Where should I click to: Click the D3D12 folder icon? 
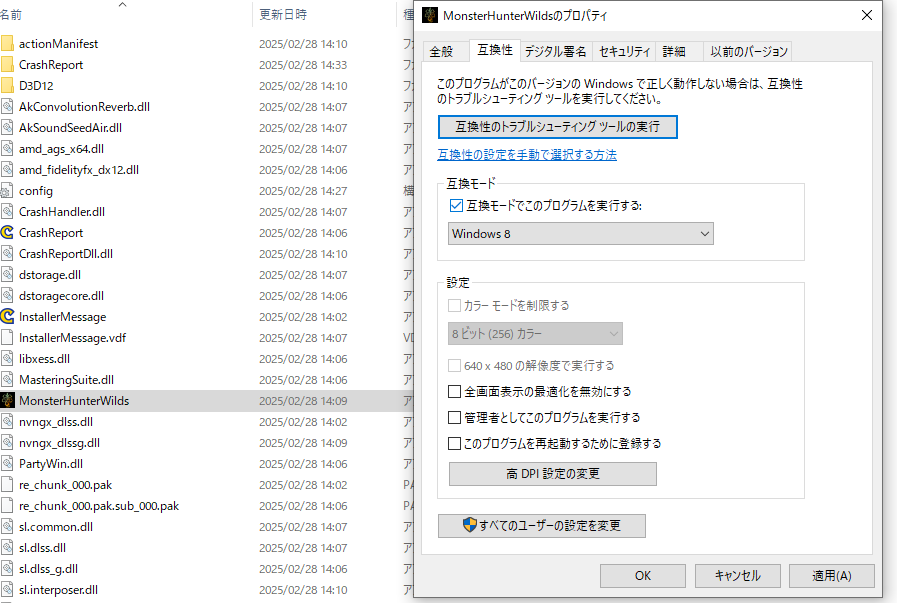click(x=7, y=86)
